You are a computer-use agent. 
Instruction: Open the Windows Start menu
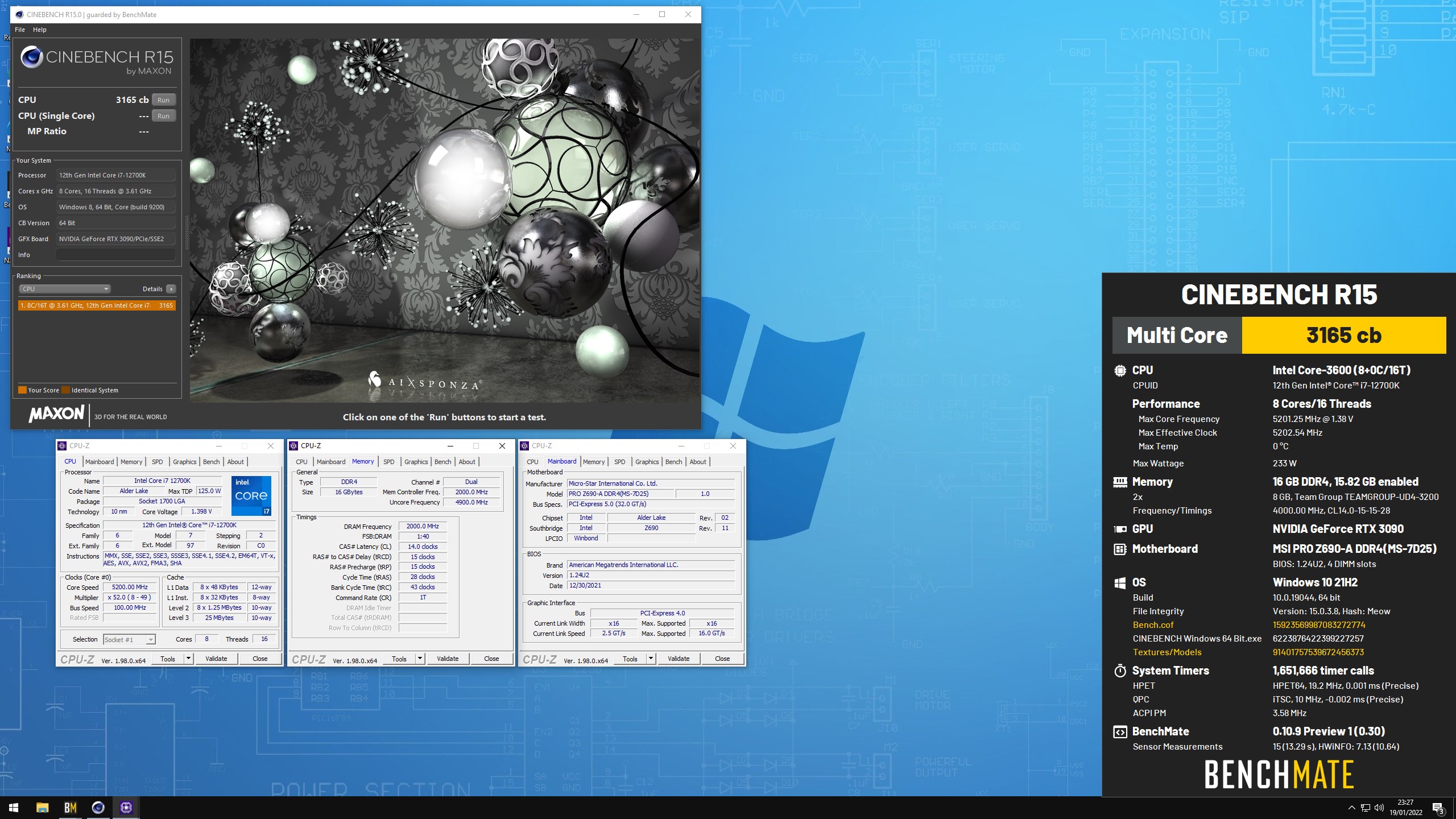(x=14, y=808)
